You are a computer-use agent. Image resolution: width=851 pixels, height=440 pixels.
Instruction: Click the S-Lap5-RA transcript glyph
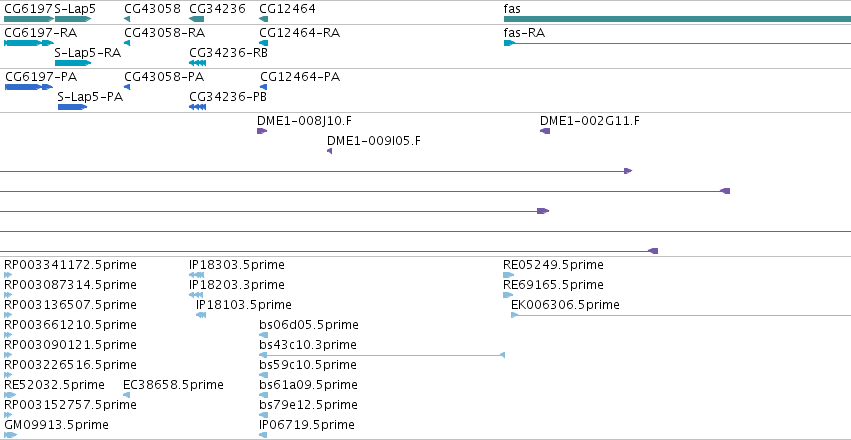tap(73, 63)
